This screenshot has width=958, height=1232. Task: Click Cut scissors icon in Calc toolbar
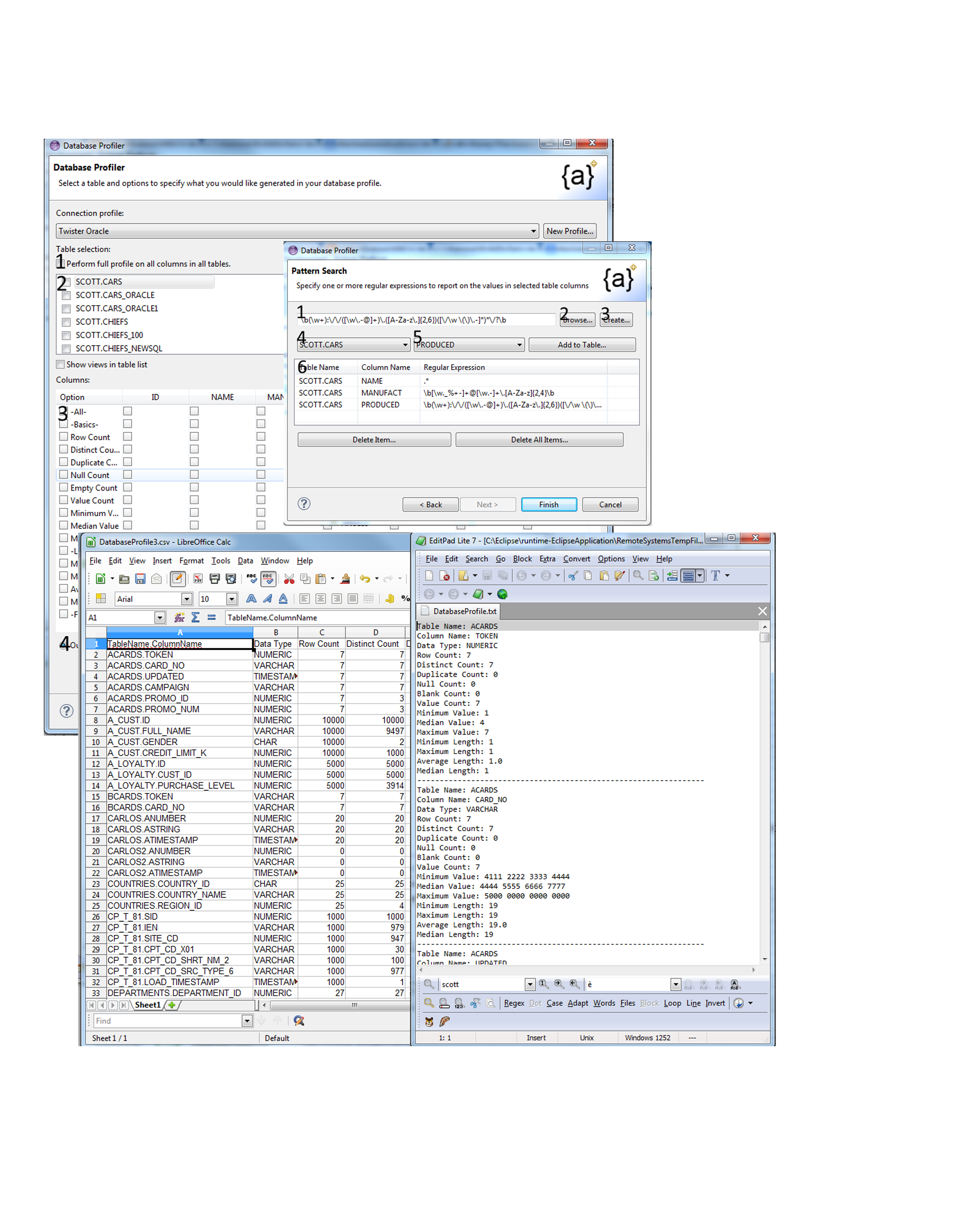tap(289, 579)
